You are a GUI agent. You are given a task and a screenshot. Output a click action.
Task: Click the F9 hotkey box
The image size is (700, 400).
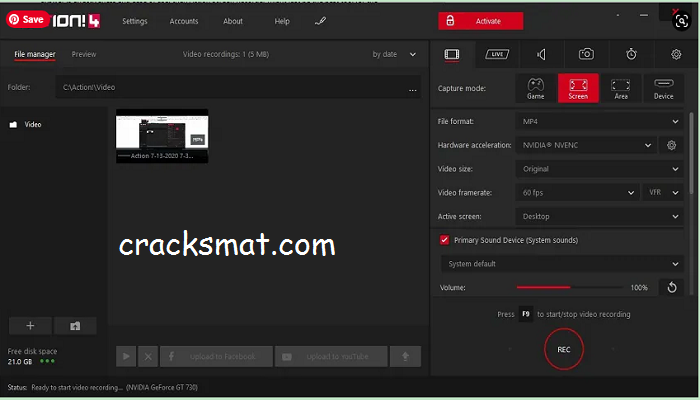click(x=526, y=314)
